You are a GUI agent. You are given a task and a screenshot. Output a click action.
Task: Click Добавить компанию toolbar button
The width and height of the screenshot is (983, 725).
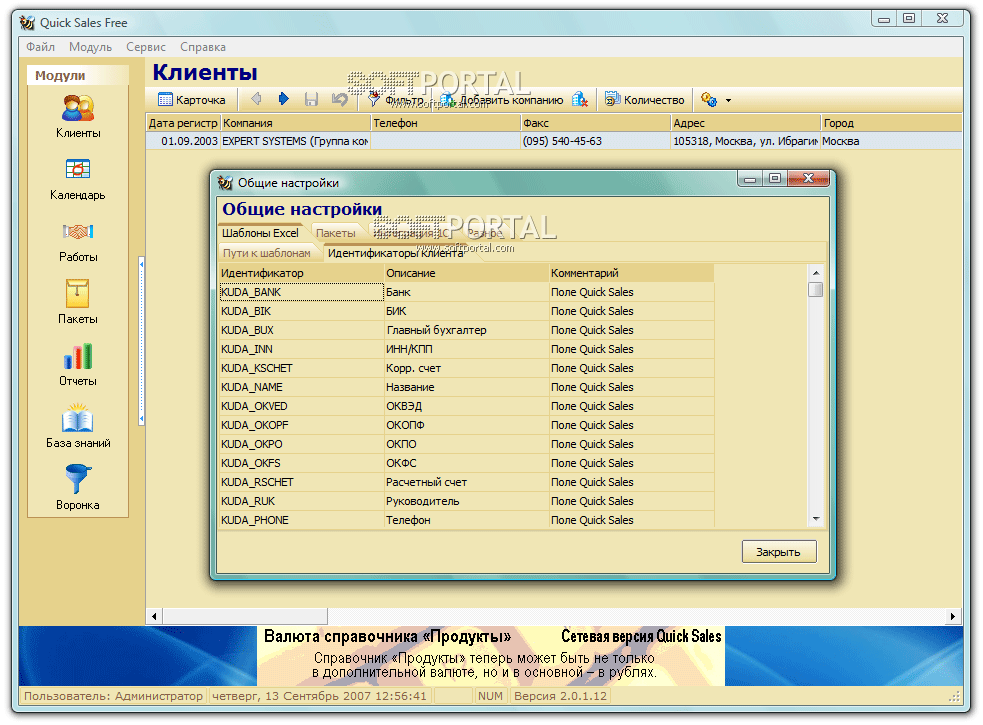coord(502,100)
